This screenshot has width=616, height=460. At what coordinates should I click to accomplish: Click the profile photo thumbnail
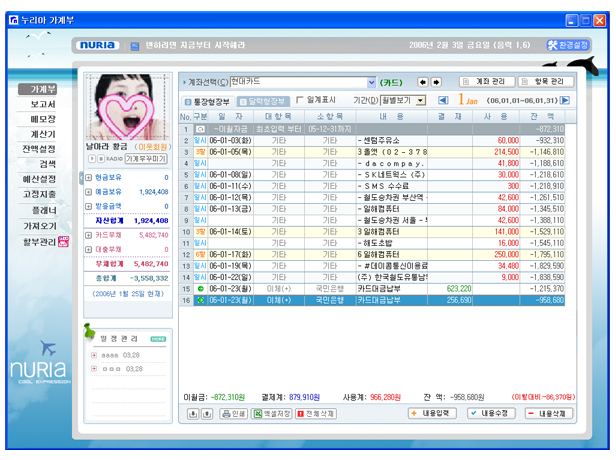125,106
